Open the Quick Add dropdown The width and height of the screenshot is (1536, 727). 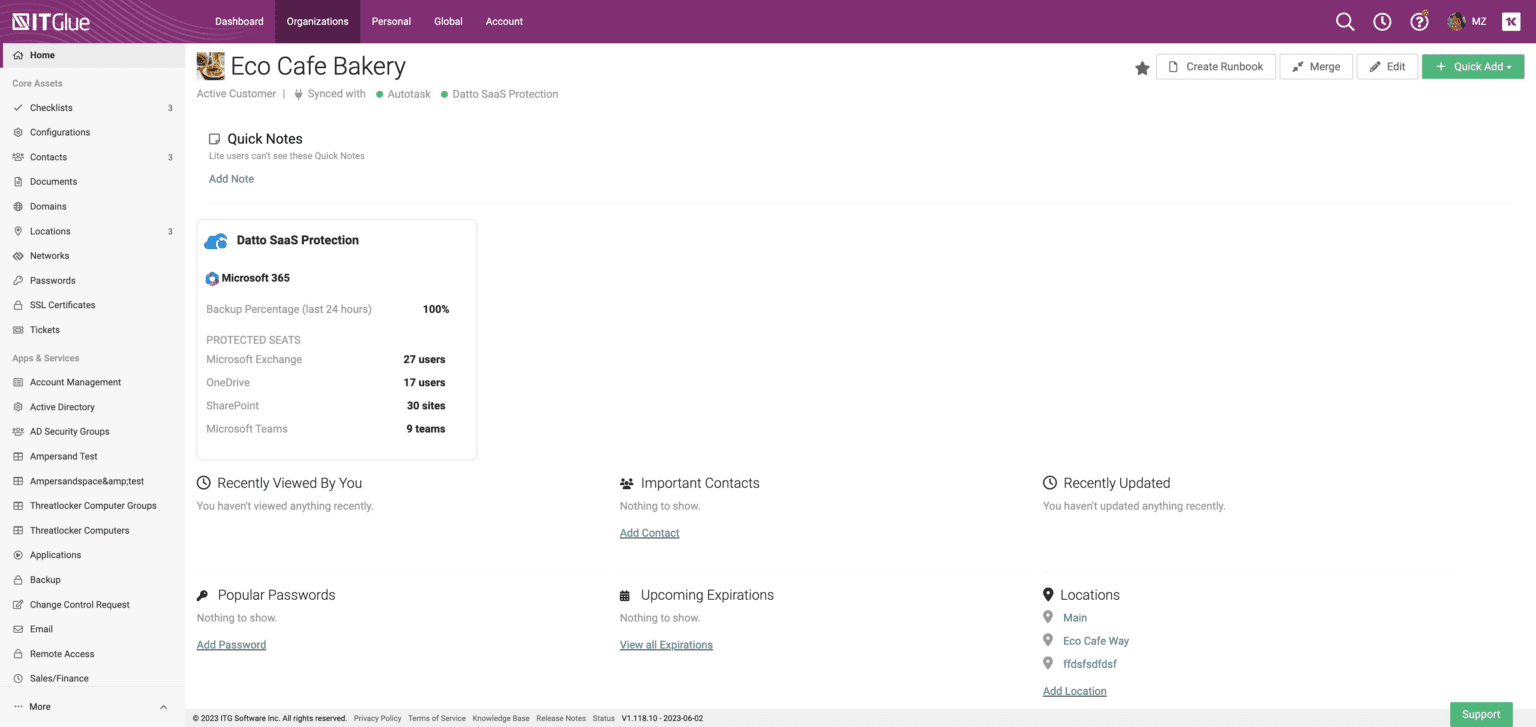[x=1473, y=66]
